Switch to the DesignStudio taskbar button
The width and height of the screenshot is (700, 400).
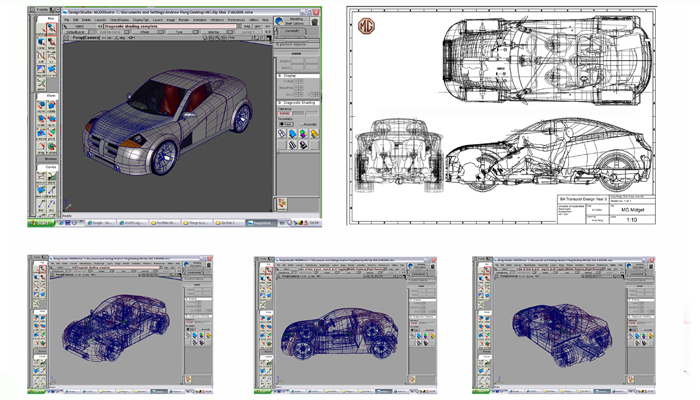click(x=261, y=222)
